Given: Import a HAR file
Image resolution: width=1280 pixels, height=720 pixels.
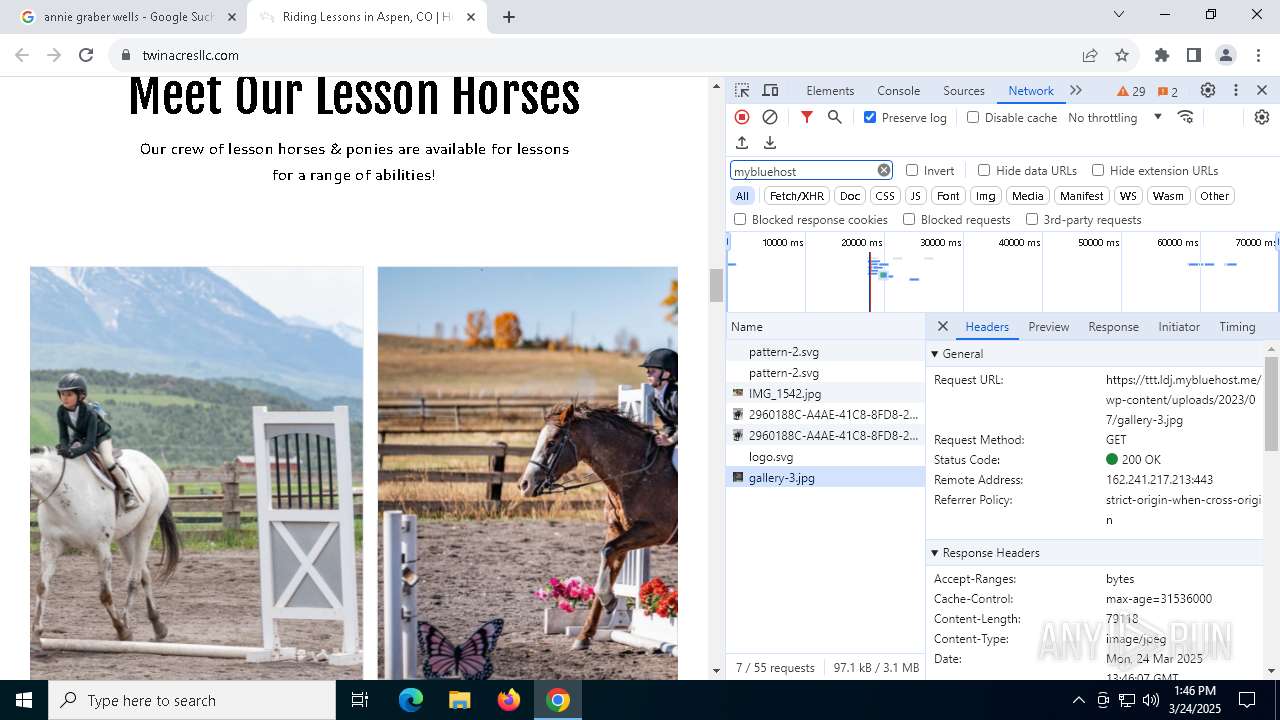Looking at the screenshot, I should 742,143.
